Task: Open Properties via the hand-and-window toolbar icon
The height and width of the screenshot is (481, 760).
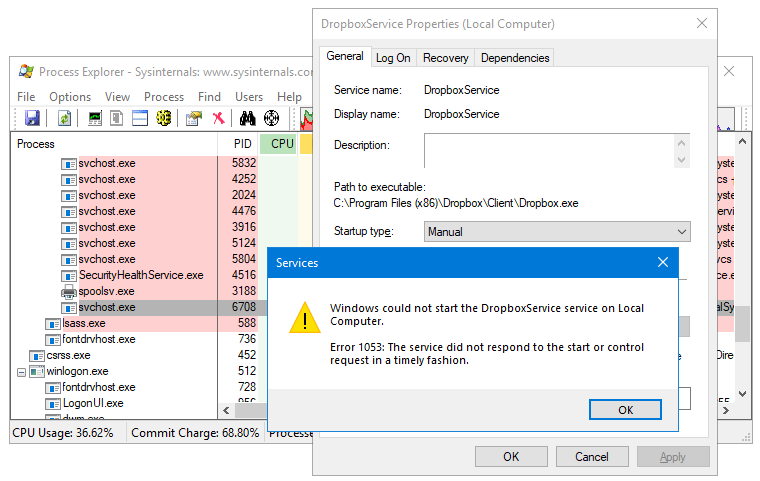Action: pos(194,118)
